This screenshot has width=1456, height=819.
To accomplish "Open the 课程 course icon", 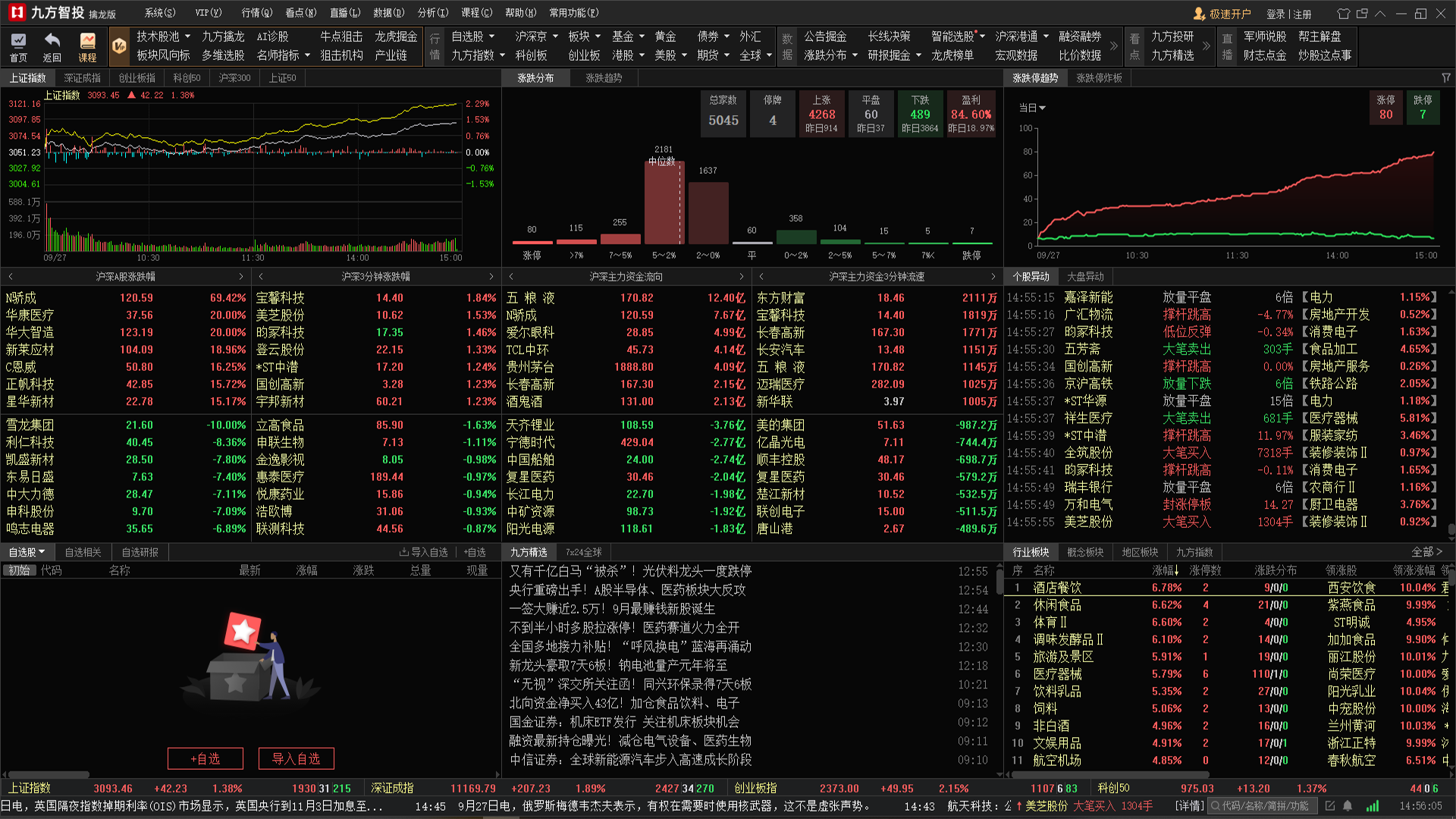I will (88, 46).
